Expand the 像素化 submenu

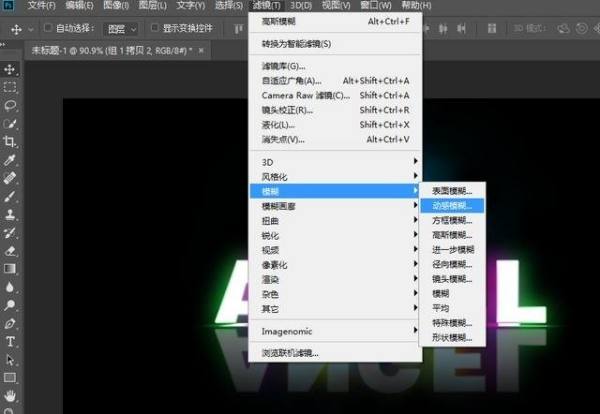[x=335, y=264]
